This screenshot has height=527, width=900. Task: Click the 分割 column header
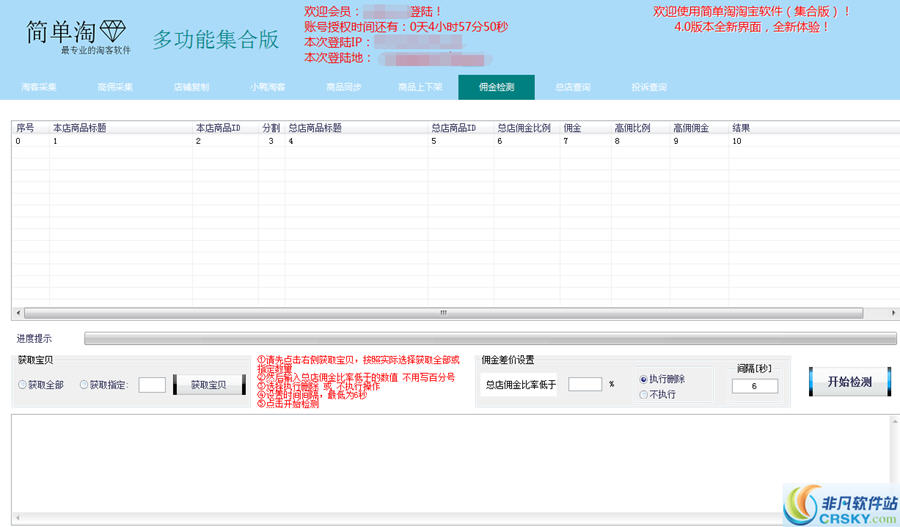(x=271, y=127)
